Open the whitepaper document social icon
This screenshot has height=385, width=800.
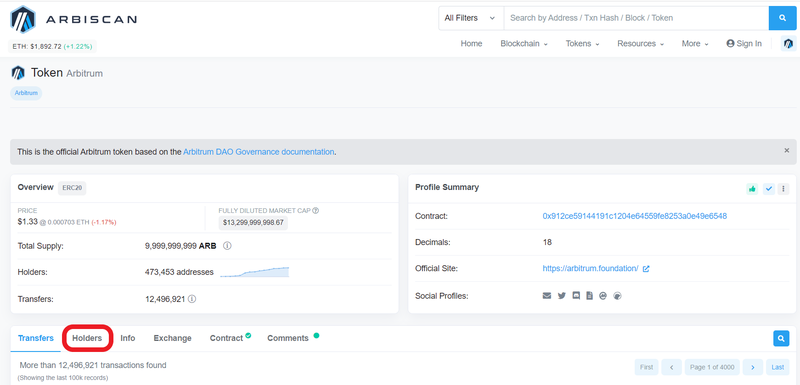589,296
